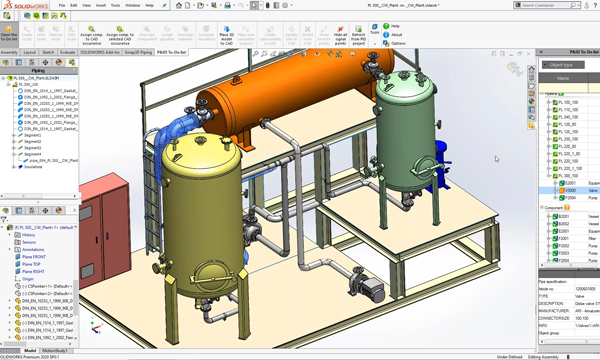This screenshot has width=600, height=360.
Task: Select Plane FRONT in feature tree
Action: [34, 257]
